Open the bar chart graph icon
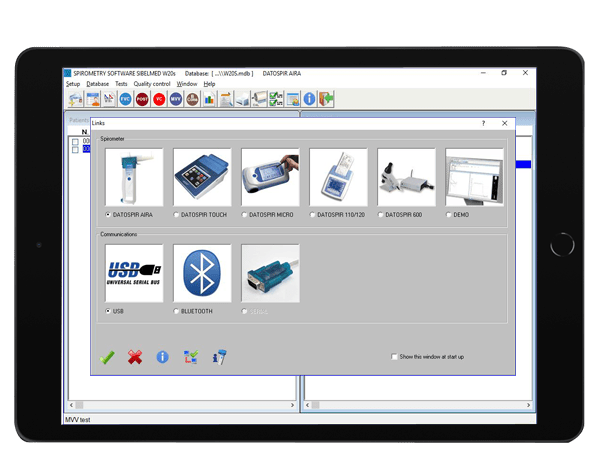 point(209,100)
